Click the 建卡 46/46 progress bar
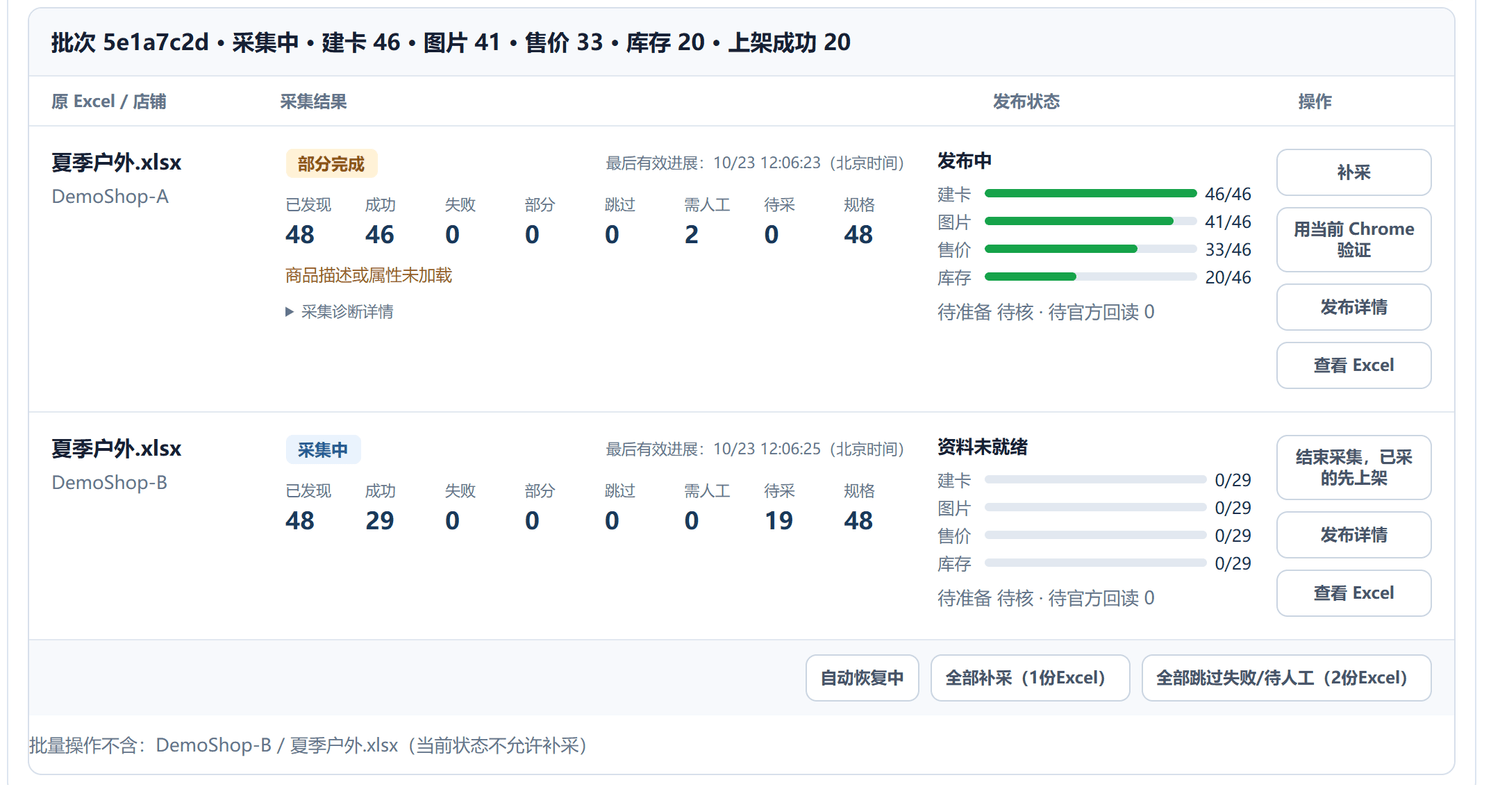Viewport: 1500px width, 785px height. pos(1091,194)
